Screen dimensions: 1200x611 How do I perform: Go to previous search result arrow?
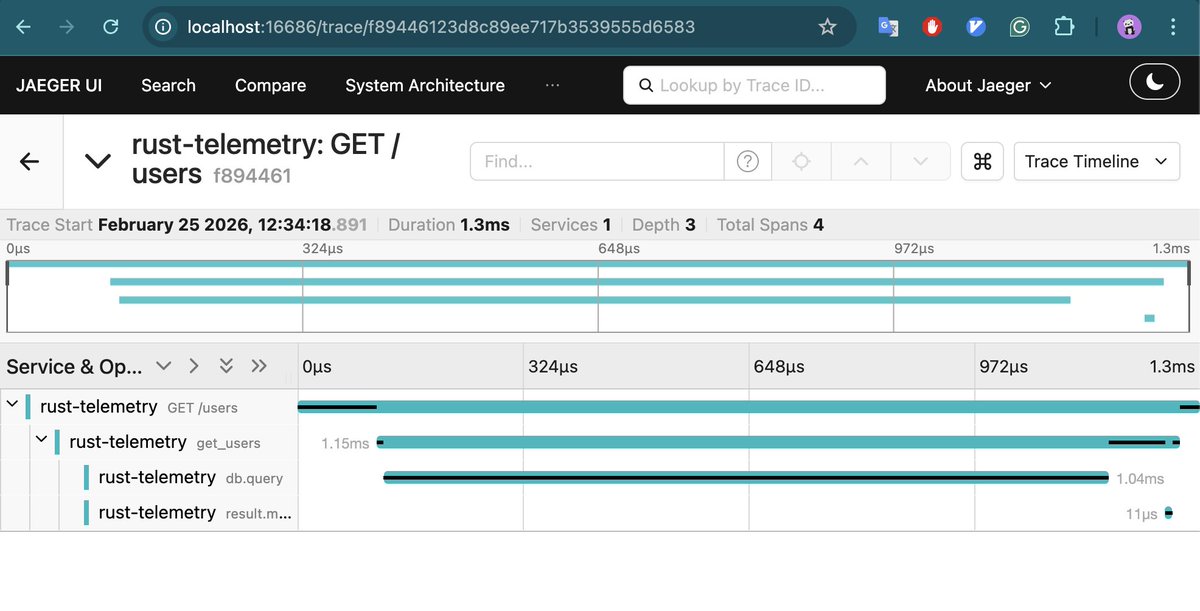tap(860, 161)
